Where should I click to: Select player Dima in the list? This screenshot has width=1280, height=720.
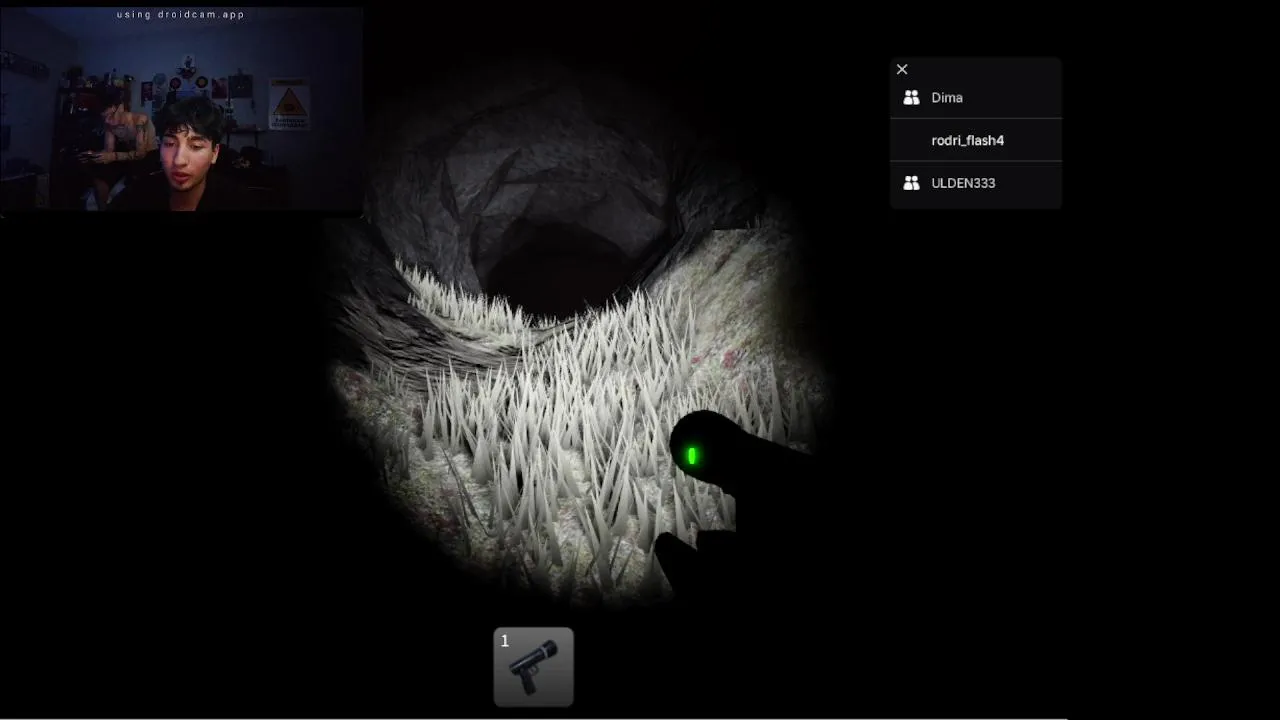[976, 98]
